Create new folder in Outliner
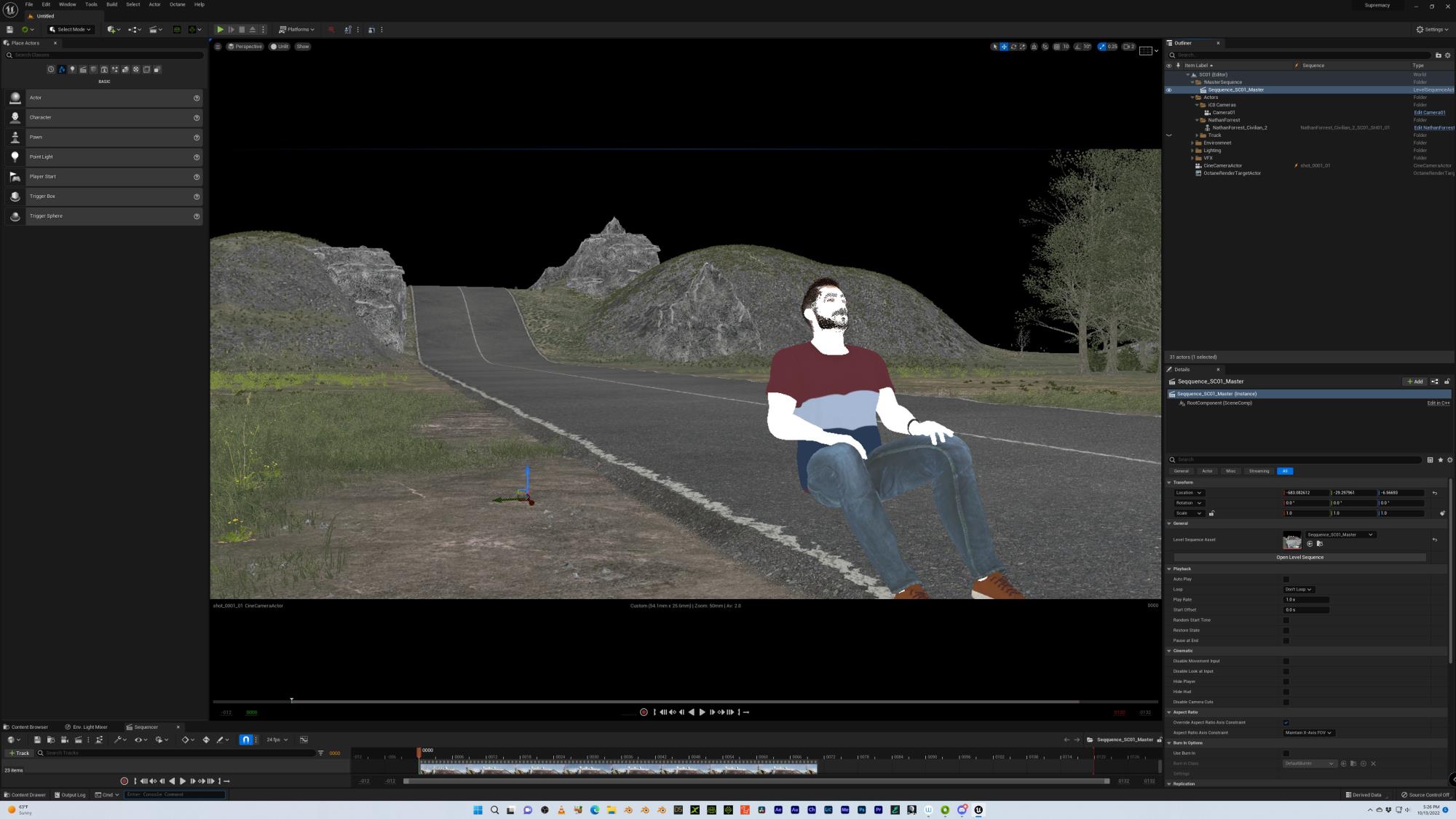The height and width of the screenshot is (819, 1456). tap(1438, 55)
